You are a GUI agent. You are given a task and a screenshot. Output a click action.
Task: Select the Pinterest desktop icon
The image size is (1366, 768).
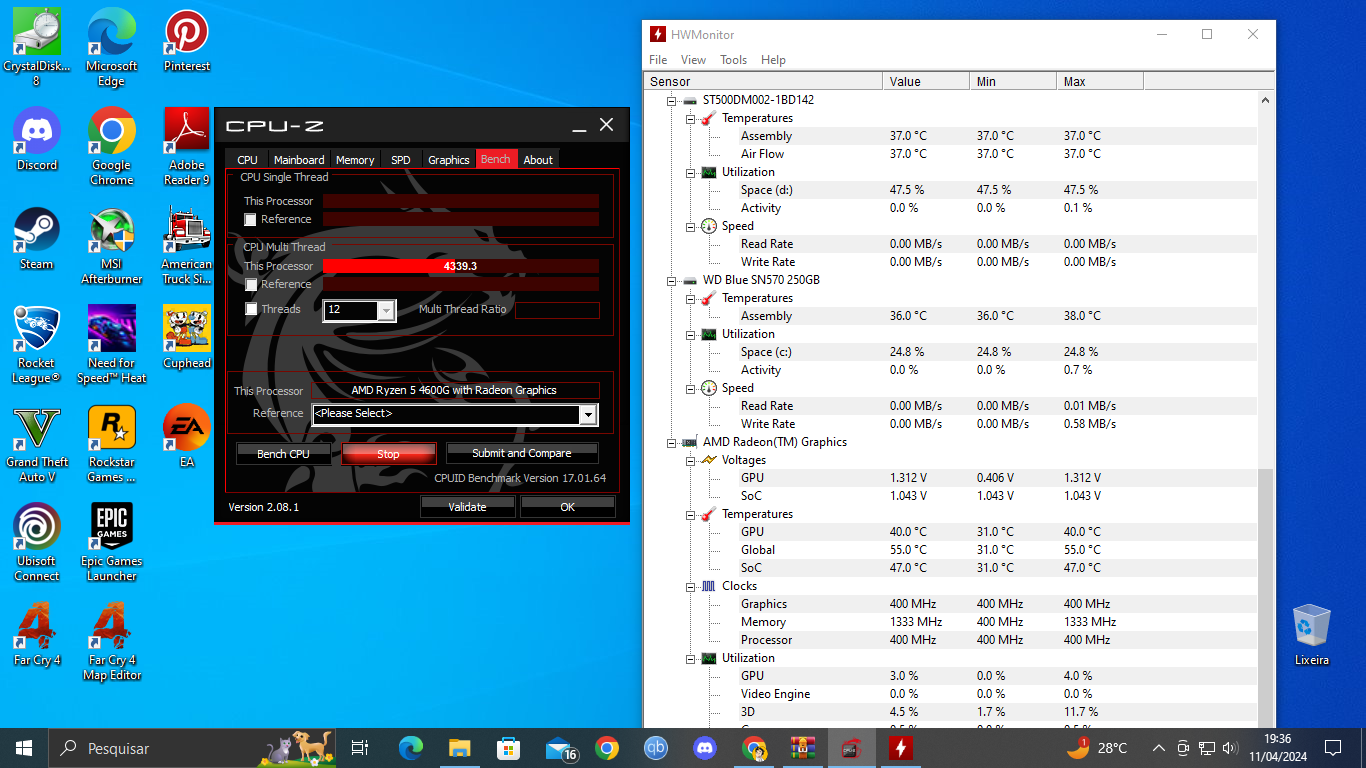click(x=187, y=42)
